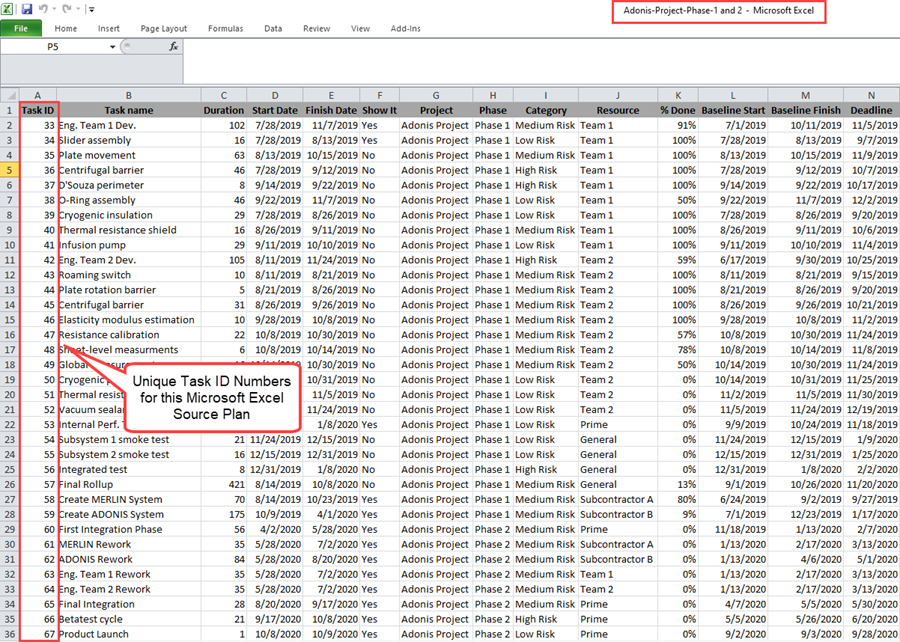Open the File menu
Viewport: 900px width, 642px height.
click(20, 28)
